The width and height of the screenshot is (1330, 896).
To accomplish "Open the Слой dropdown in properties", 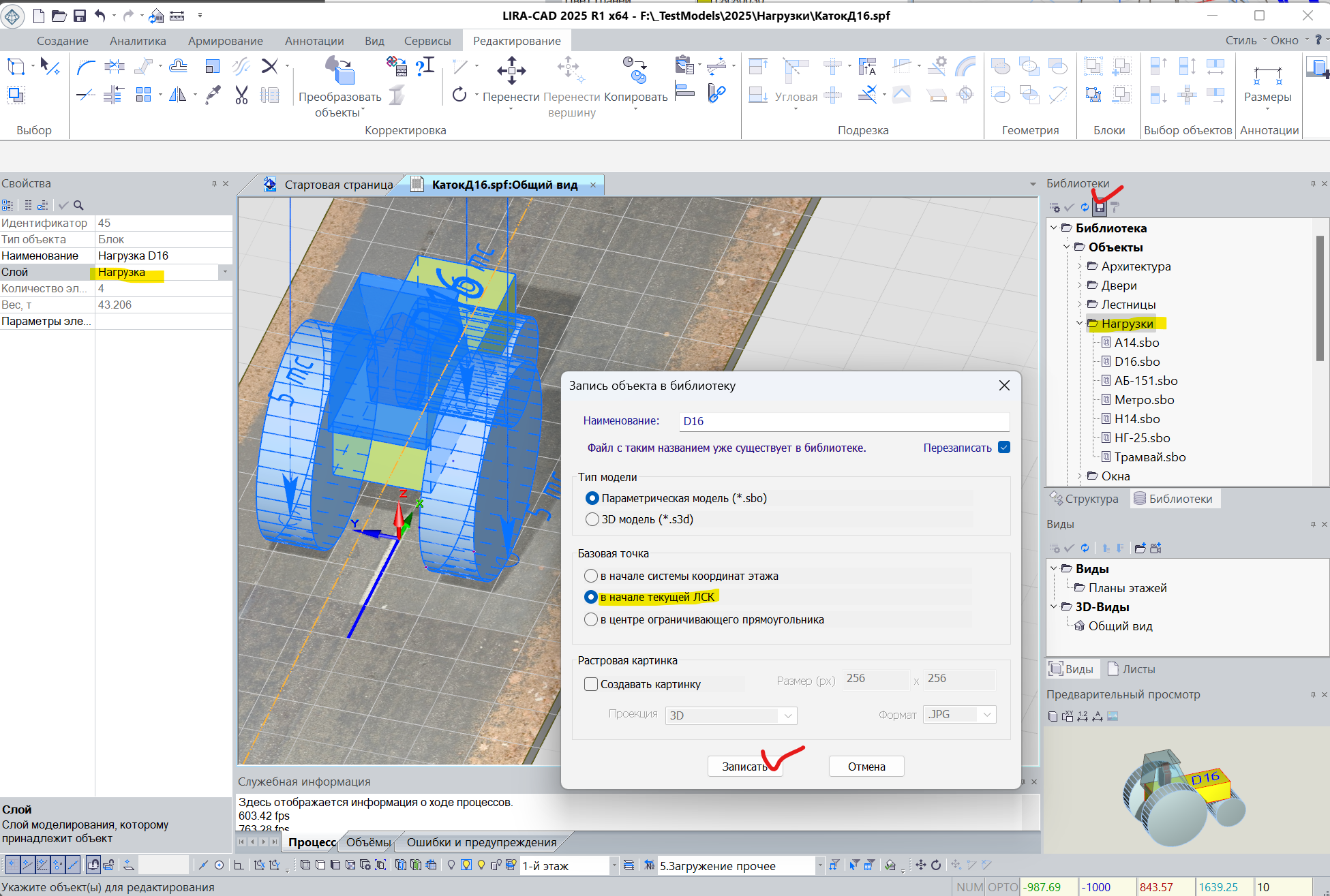I will (x=225, y=272).
